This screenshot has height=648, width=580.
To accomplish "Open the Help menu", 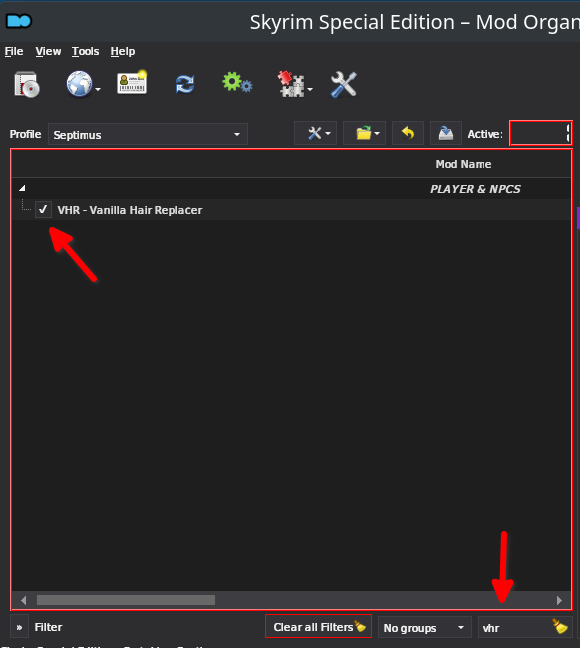I will click(123, 51).
